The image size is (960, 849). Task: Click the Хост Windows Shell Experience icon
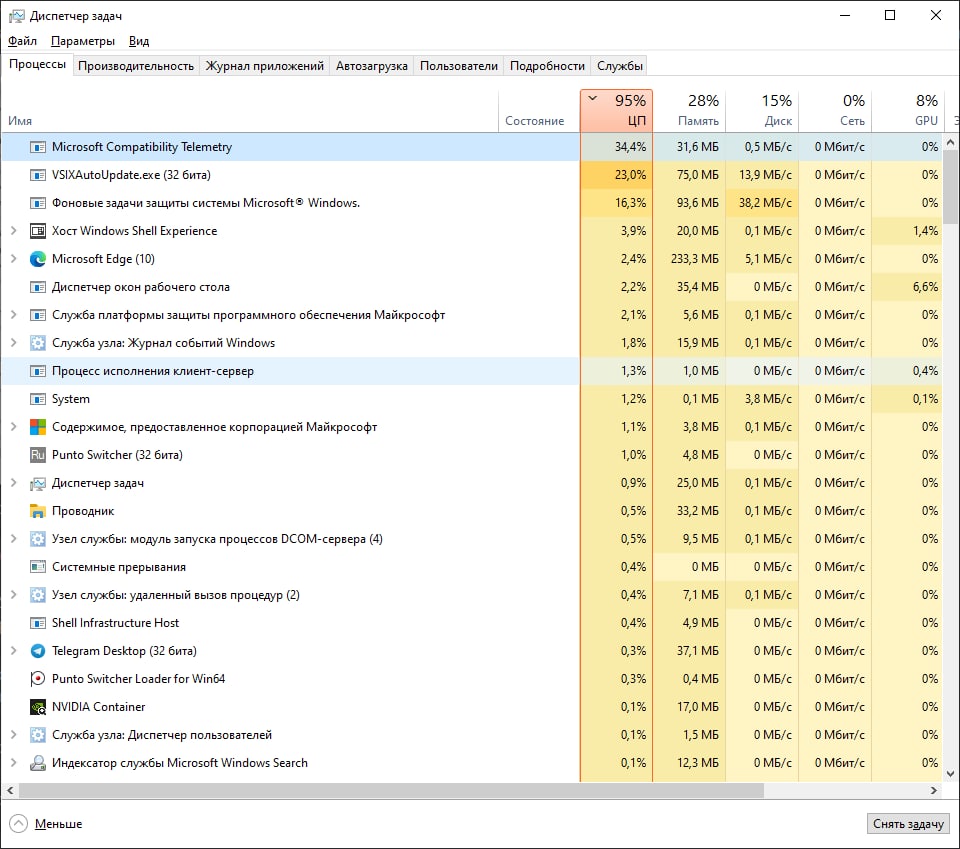[38, 231]
